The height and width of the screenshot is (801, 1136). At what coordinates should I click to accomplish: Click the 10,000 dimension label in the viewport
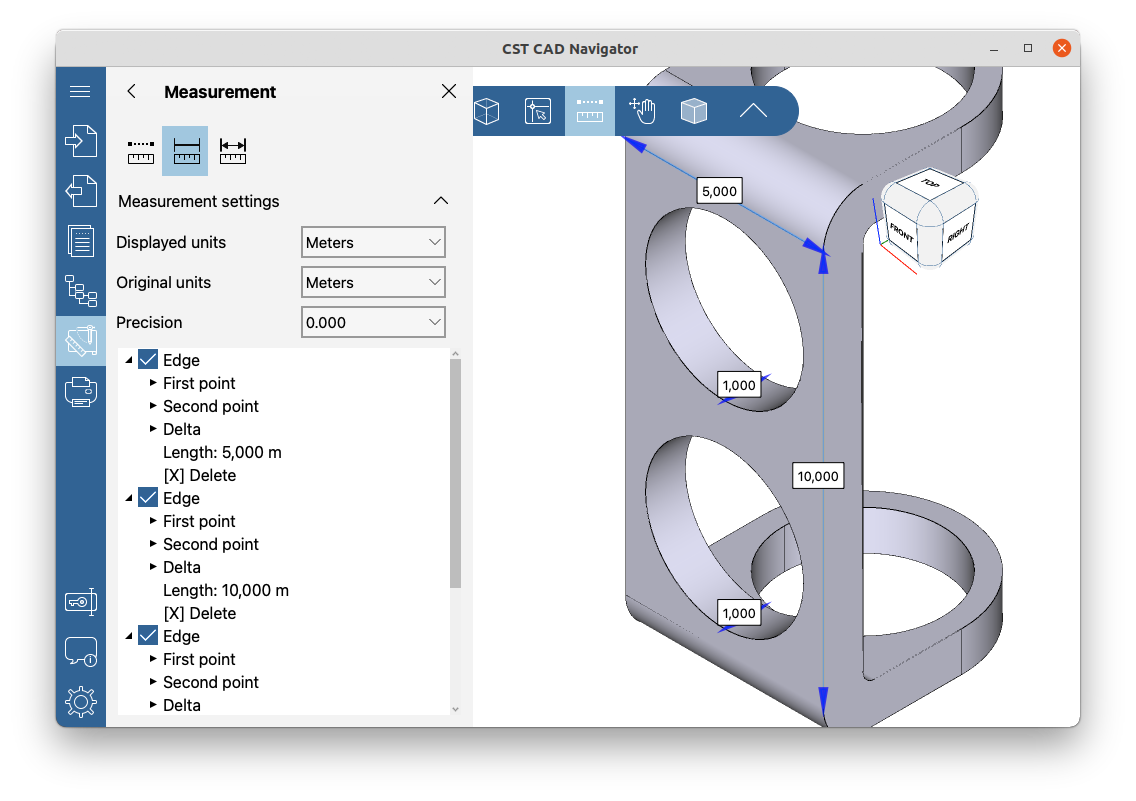pyautogui.click(x=818, y=476)
